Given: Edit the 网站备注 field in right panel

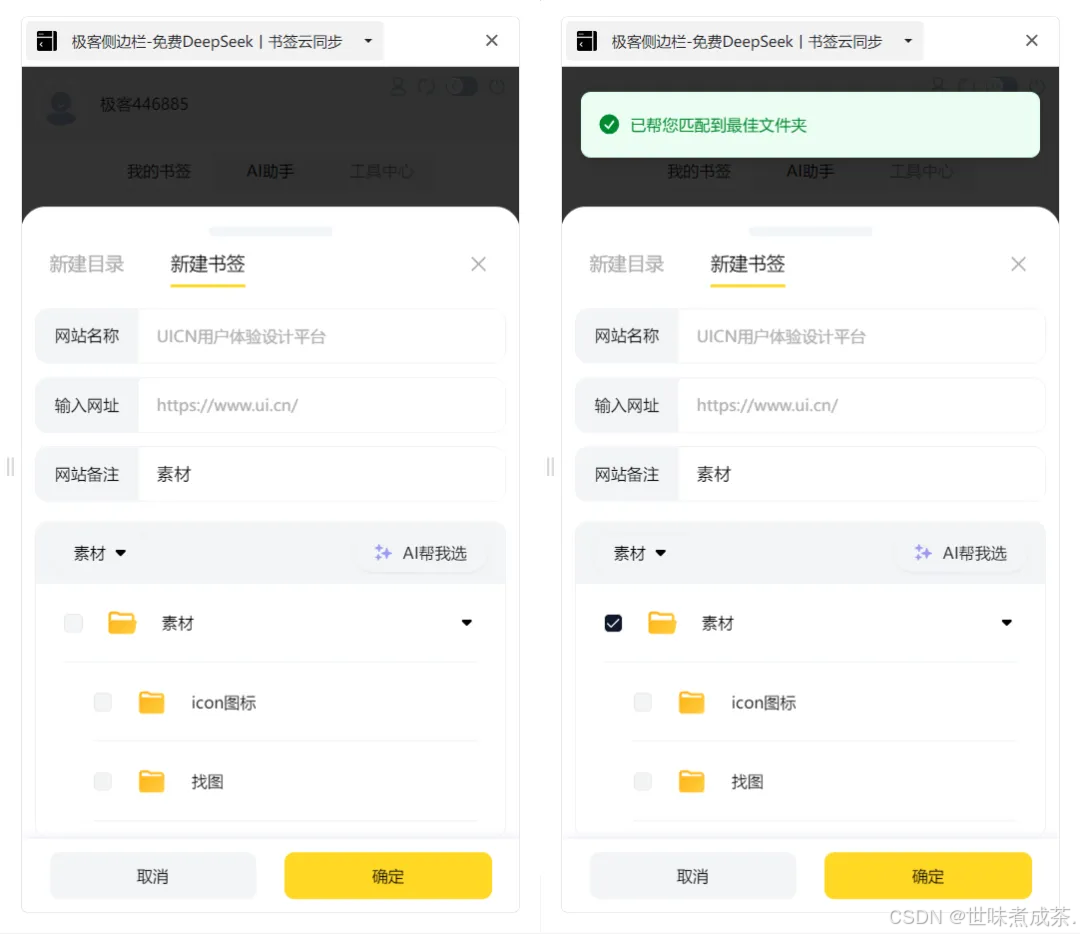Looking at the screenshot, I should [862, 475].
